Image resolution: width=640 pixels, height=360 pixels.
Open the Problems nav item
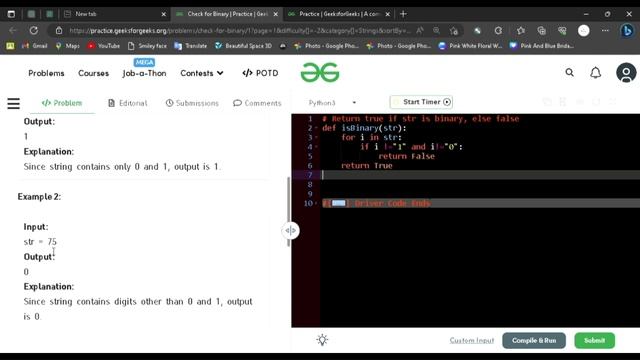pyautogui.click(x=46, y=73)
